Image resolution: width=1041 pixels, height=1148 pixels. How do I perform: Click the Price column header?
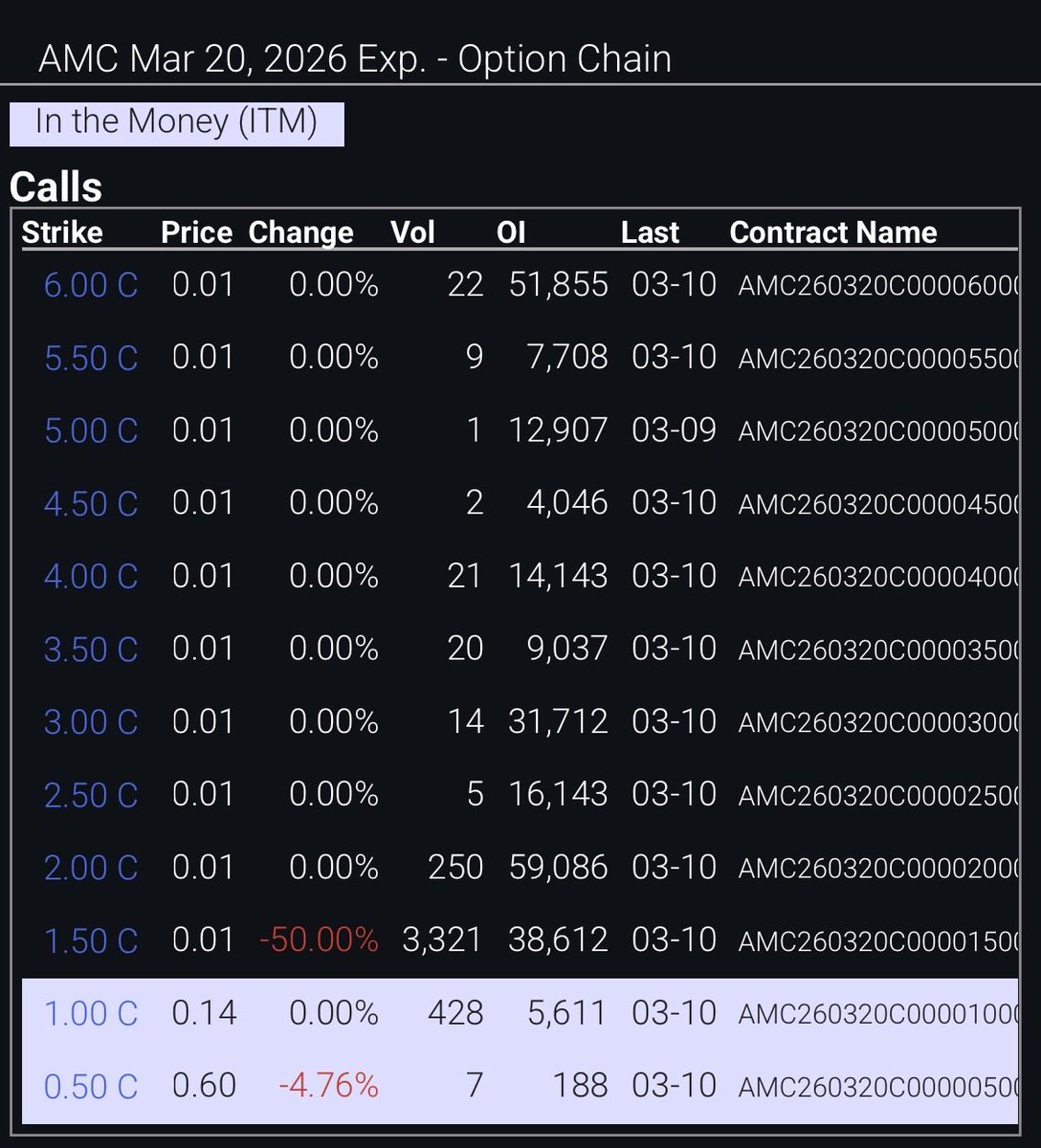tap(197, 232)
